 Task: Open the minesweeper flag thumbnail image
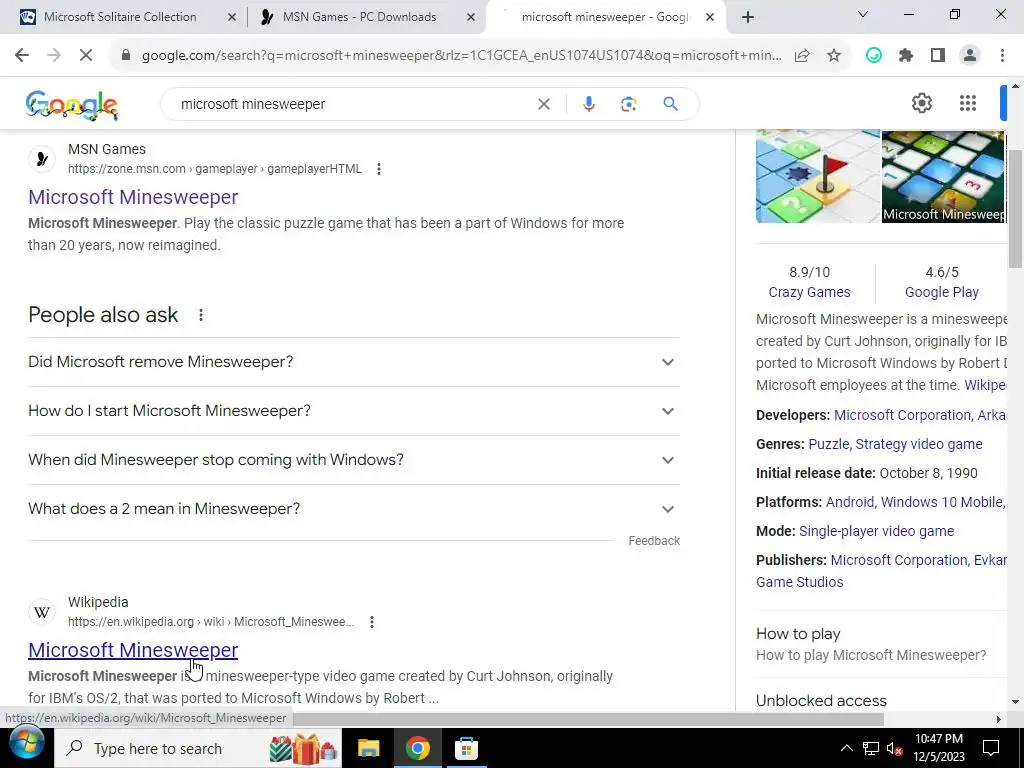click(x=818, y=176)
